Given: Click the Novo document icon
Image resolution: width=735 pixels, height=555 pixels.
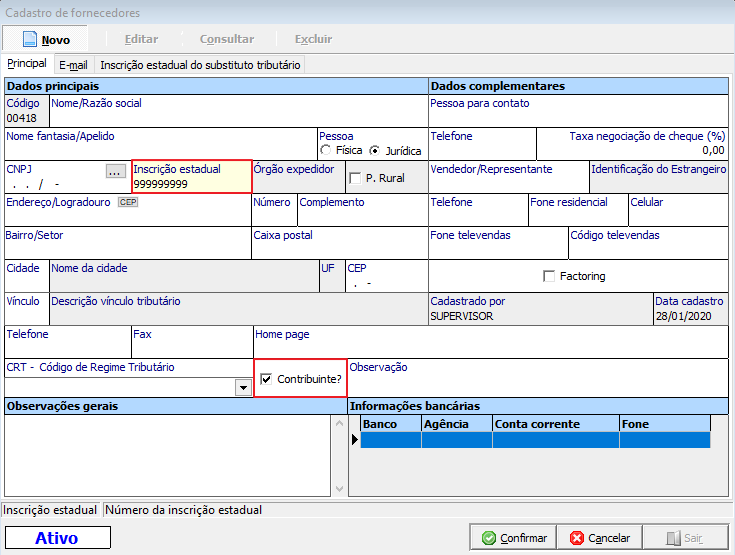Looking at the screenshot, I should pyautogui.click(x=29, y=39).
